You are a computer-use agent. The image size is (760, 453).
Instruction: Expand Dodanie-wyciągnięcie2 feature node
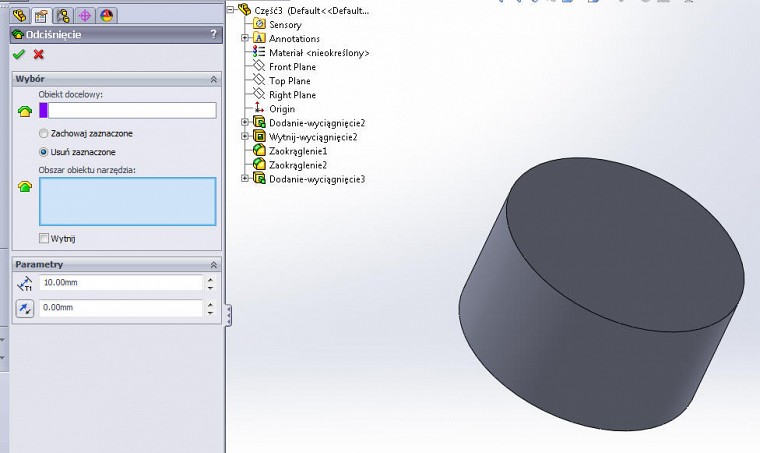(x=245, y=122)
